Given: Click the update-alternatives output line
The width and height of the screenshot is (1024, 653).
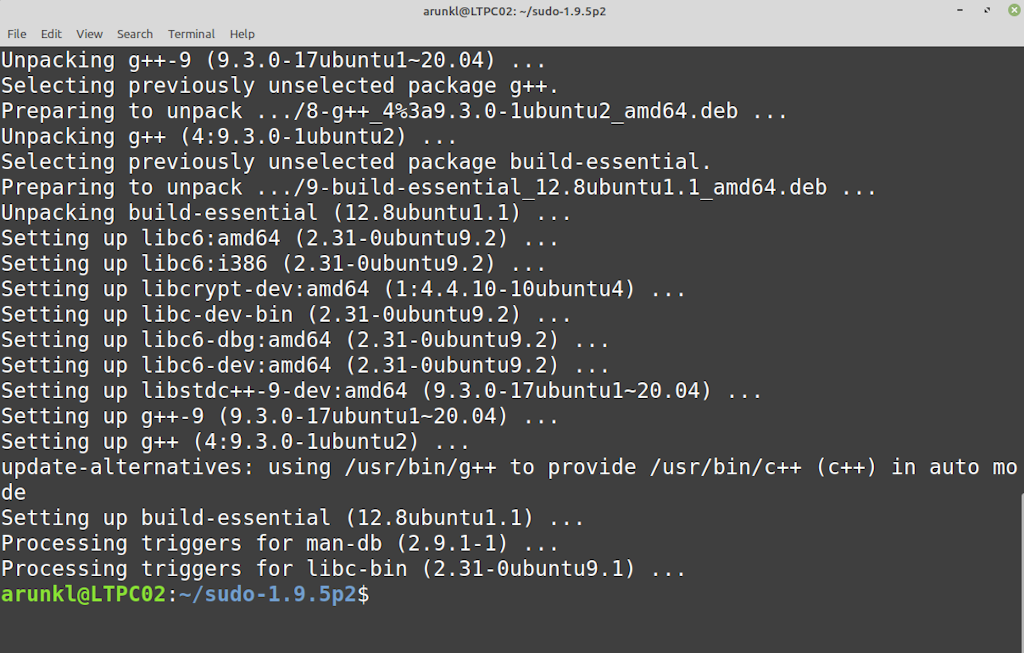Looking at the screenshot, I should [x=509, y=479].
